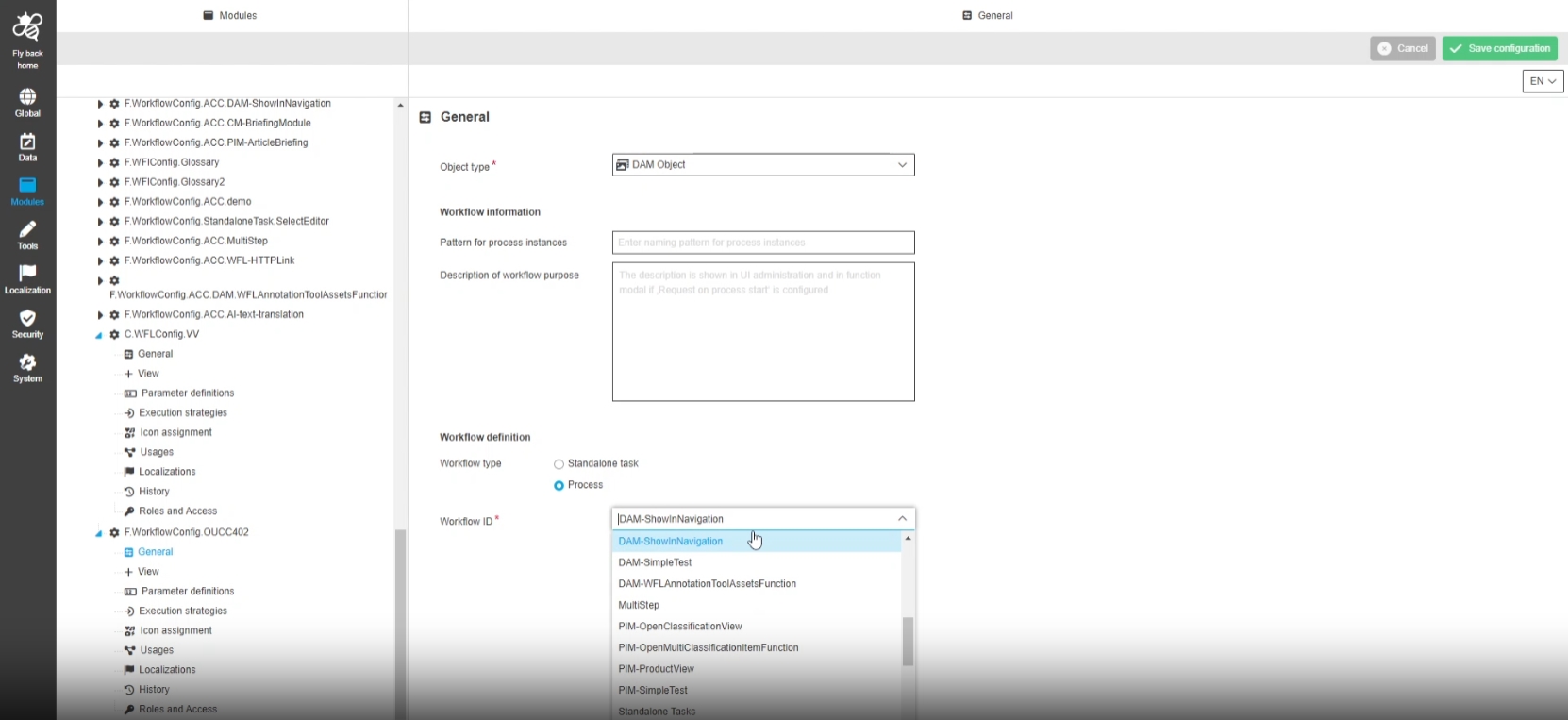Open the Object type dropdown
Viewport: 1568px width, 720px height.
coord(762,165)
